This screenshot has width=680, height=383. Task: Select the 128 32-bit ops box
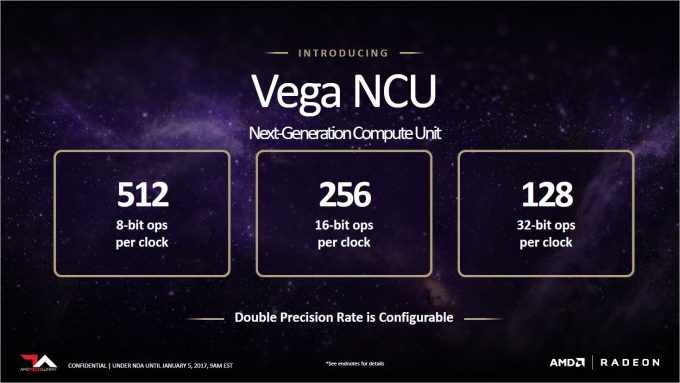point(546,213)
